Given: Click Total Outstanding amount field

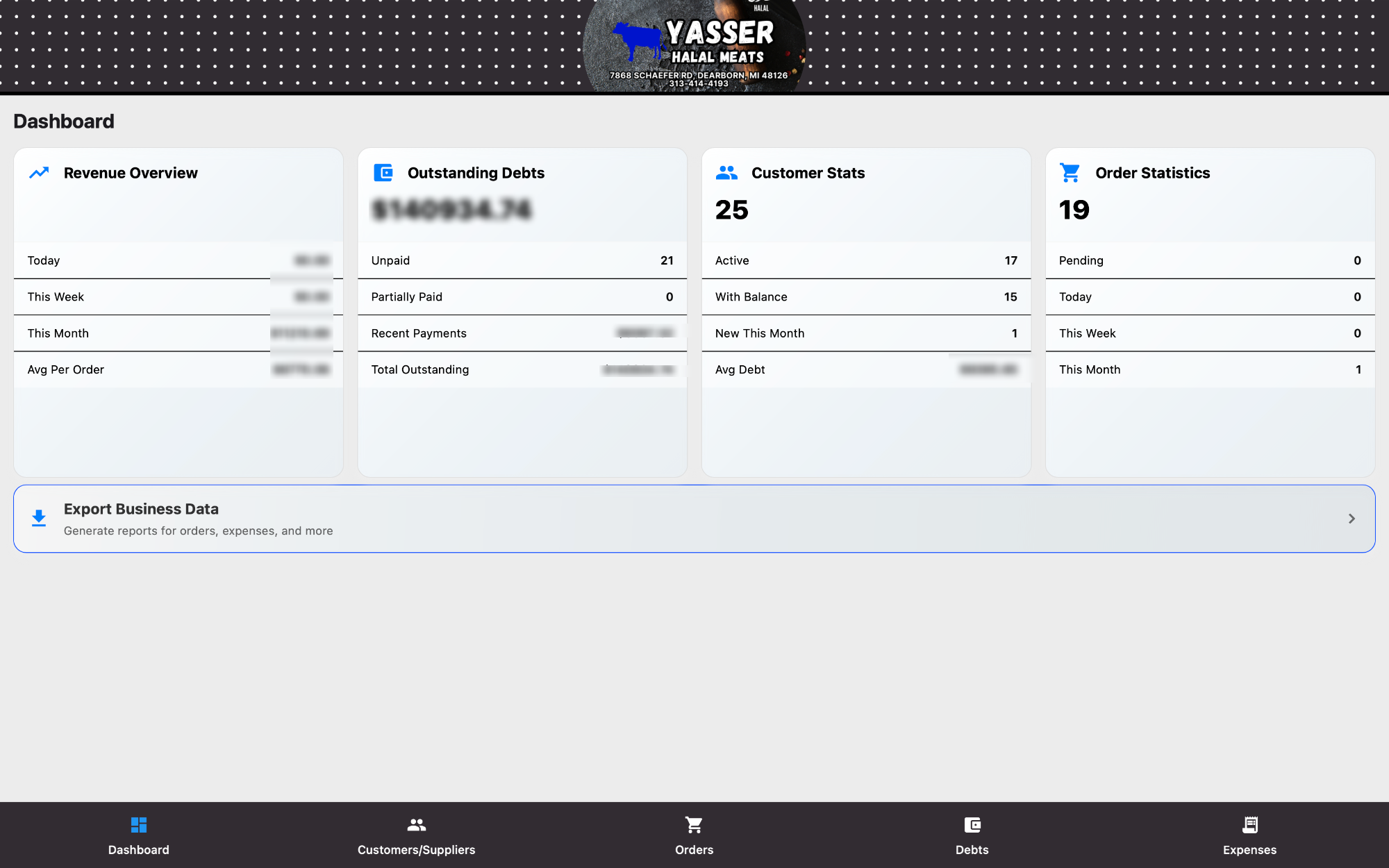Looking at the screenshot, I should [638, 369].
